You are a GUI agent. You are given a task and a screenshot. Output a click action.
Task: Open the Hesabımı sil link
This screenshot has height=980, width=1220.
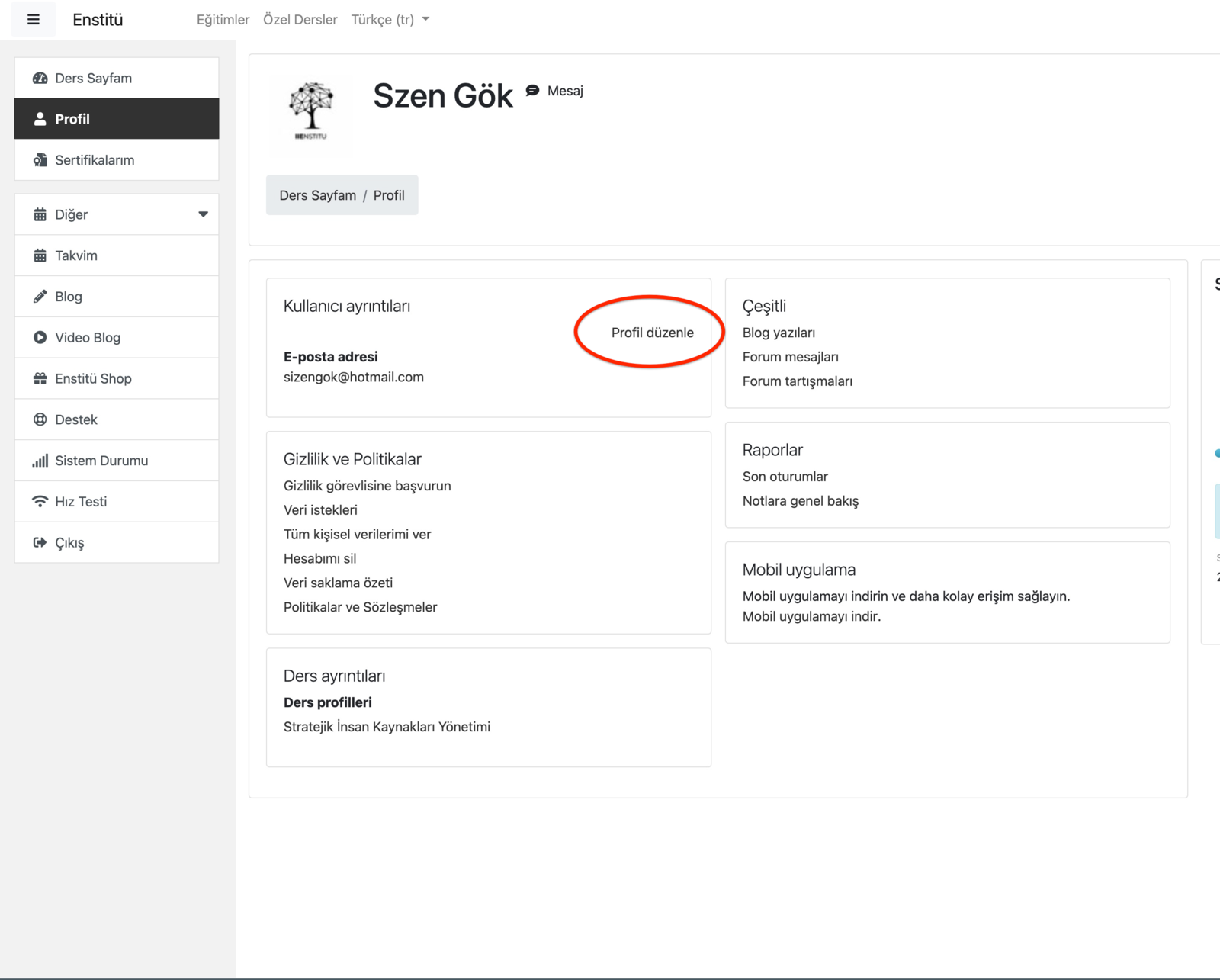pyautogui.click(x=319, y=558)
